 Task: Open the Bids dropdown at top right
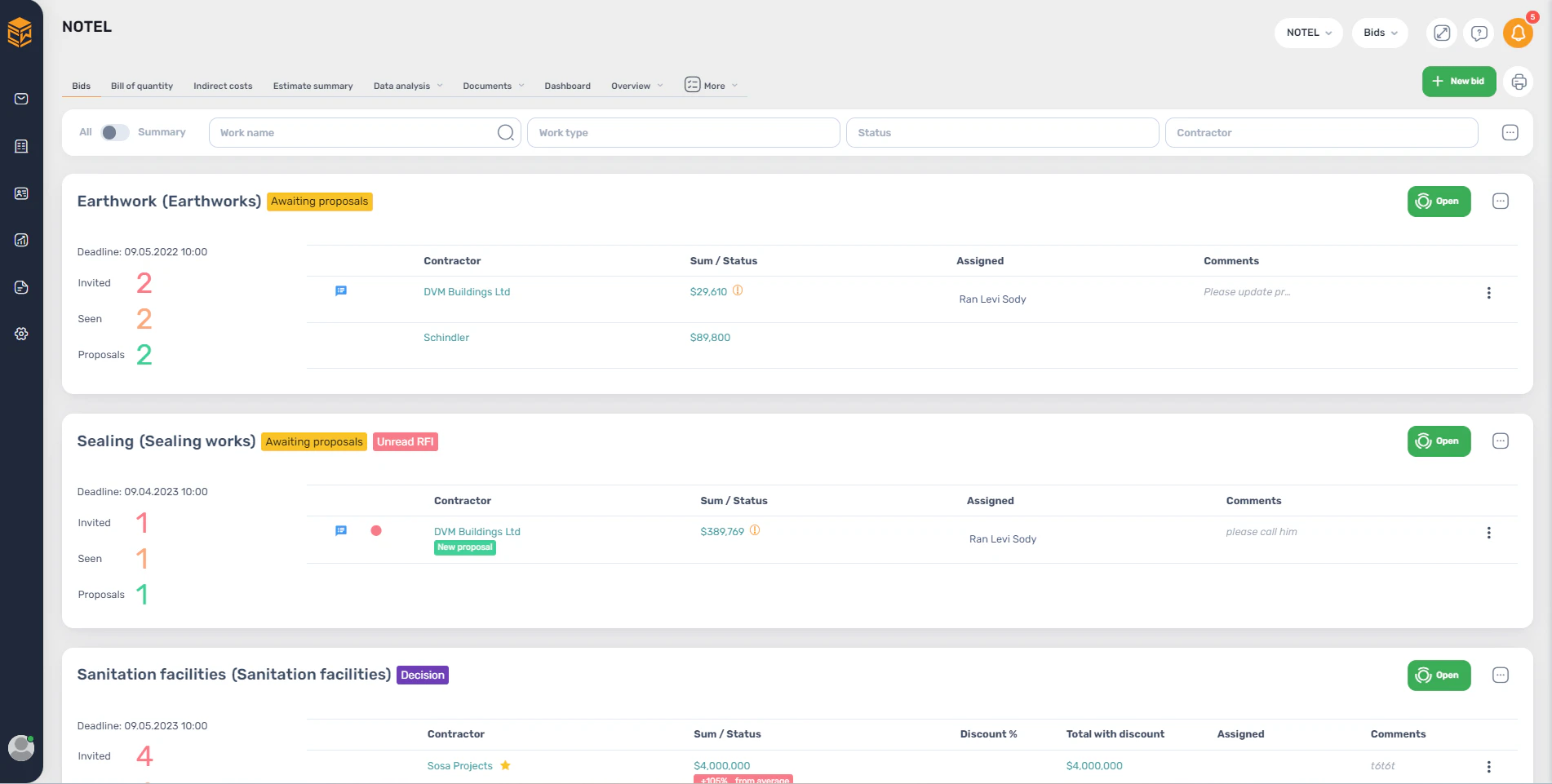coord(1380,33)
